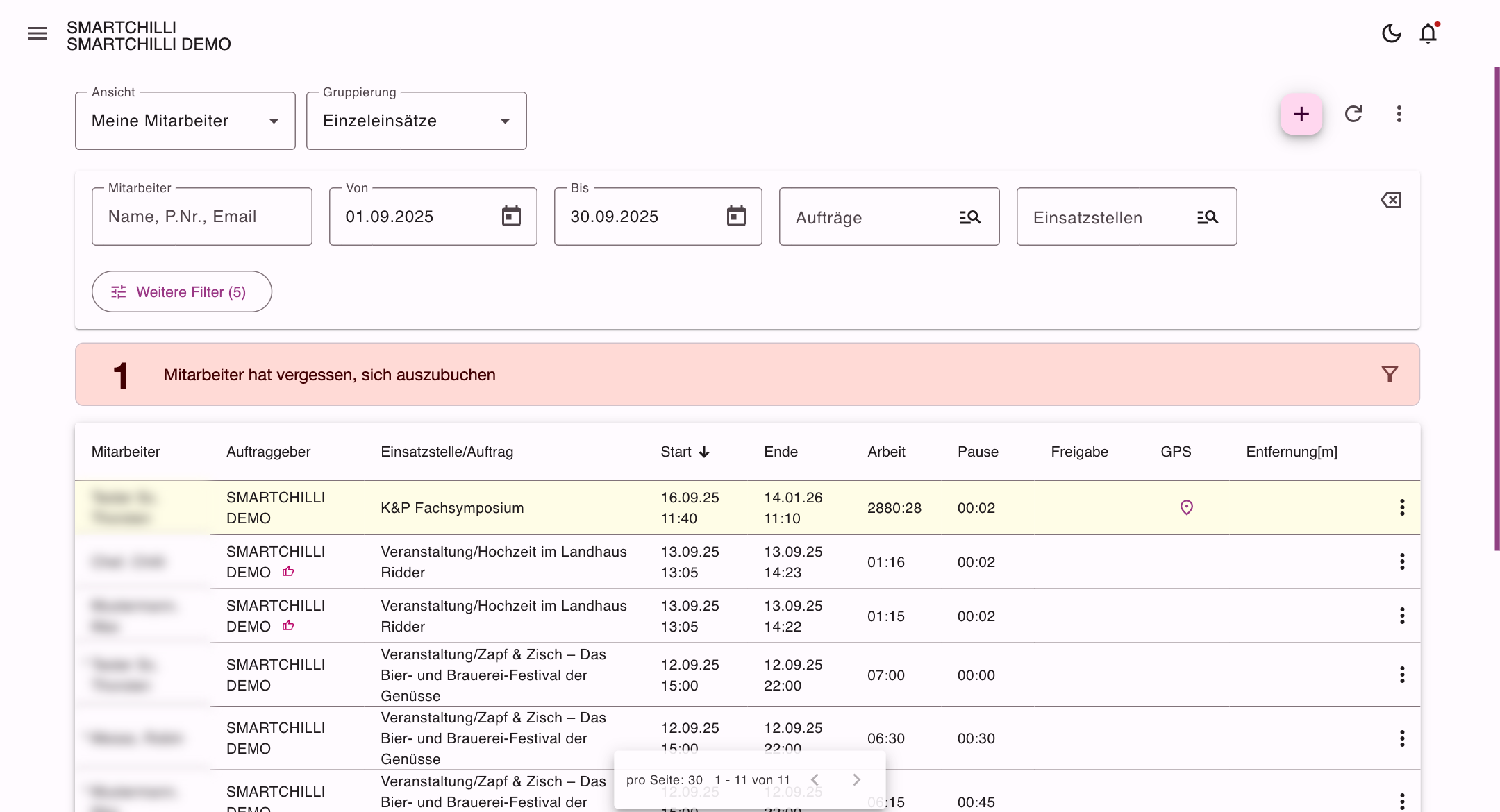Go to previous page of results
1500x812 pixels.
(815, 780)
